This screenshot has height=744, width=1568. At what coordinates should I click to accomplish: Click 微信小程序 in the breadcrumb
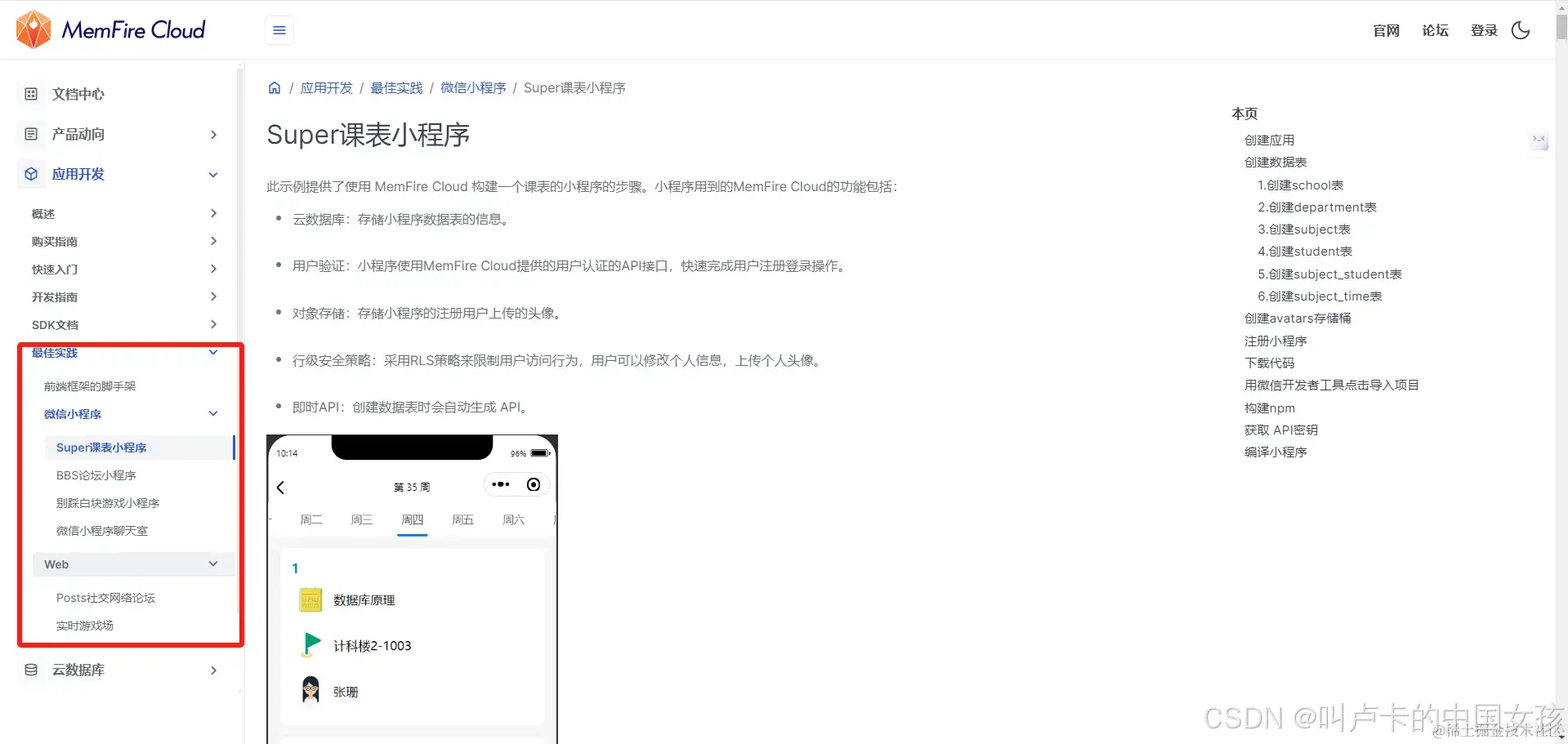[473, 87]
